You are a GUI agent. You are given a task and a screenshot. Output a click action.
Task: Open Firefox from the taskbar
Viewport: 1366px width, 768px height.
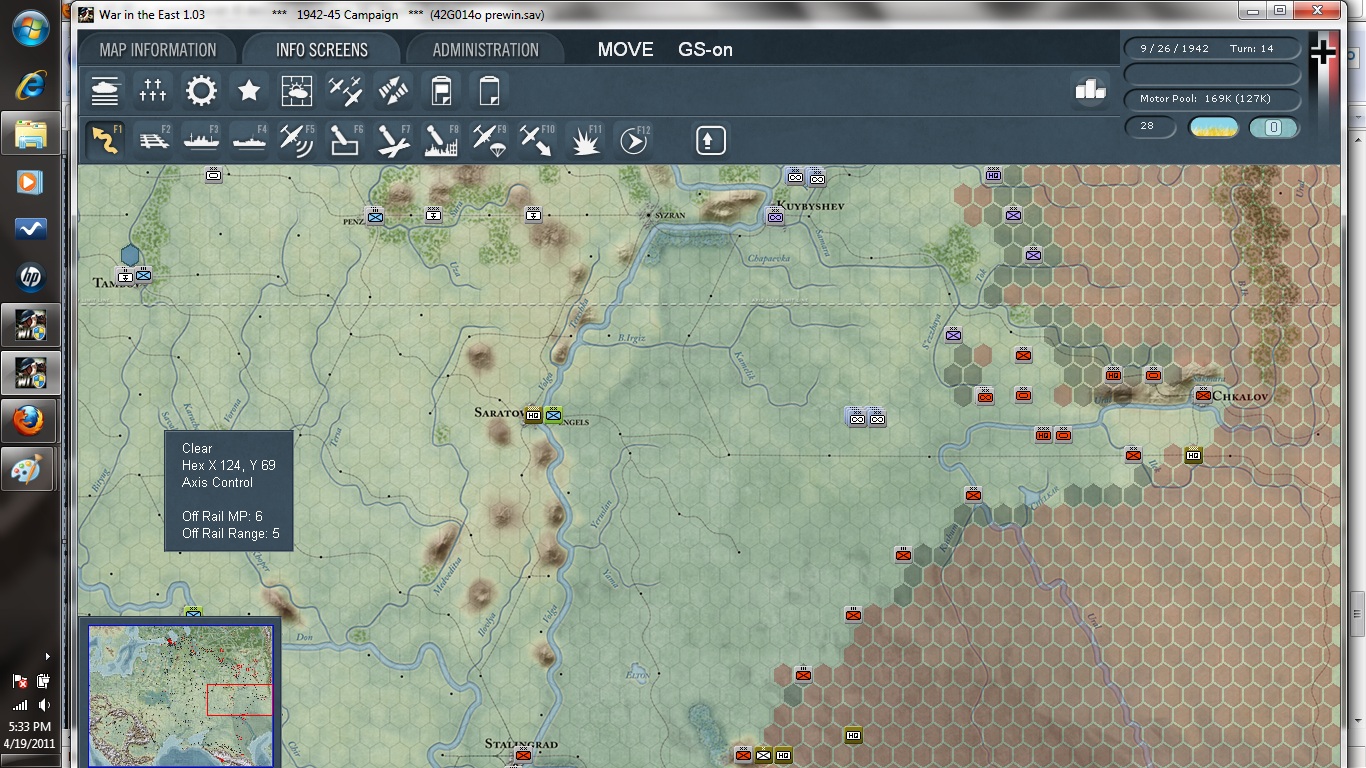point(30,421)
